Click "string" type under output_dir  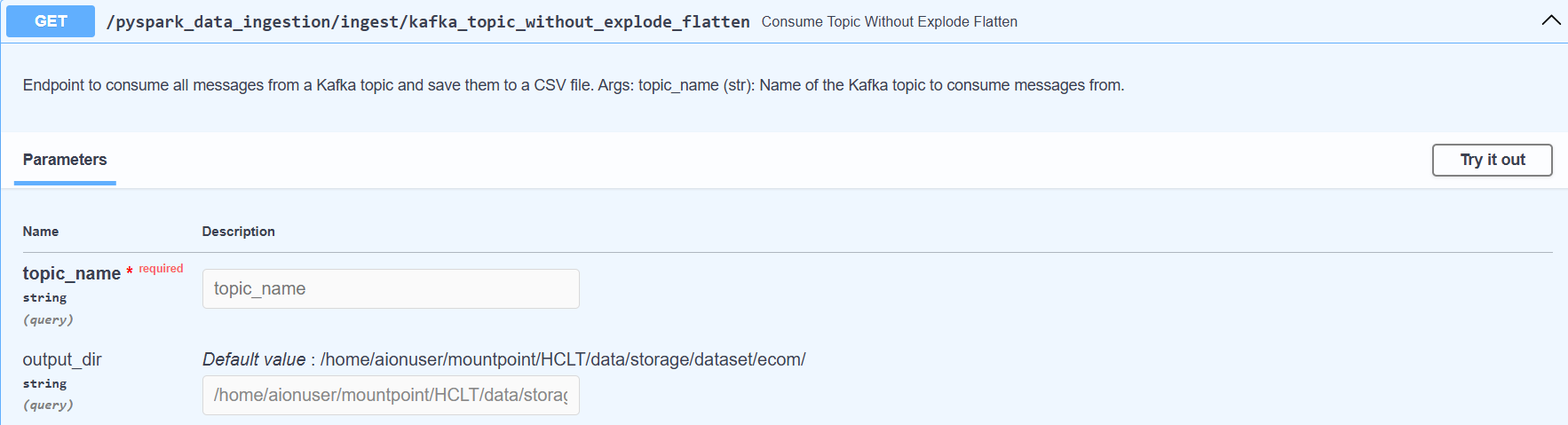[x=44, y=384]
